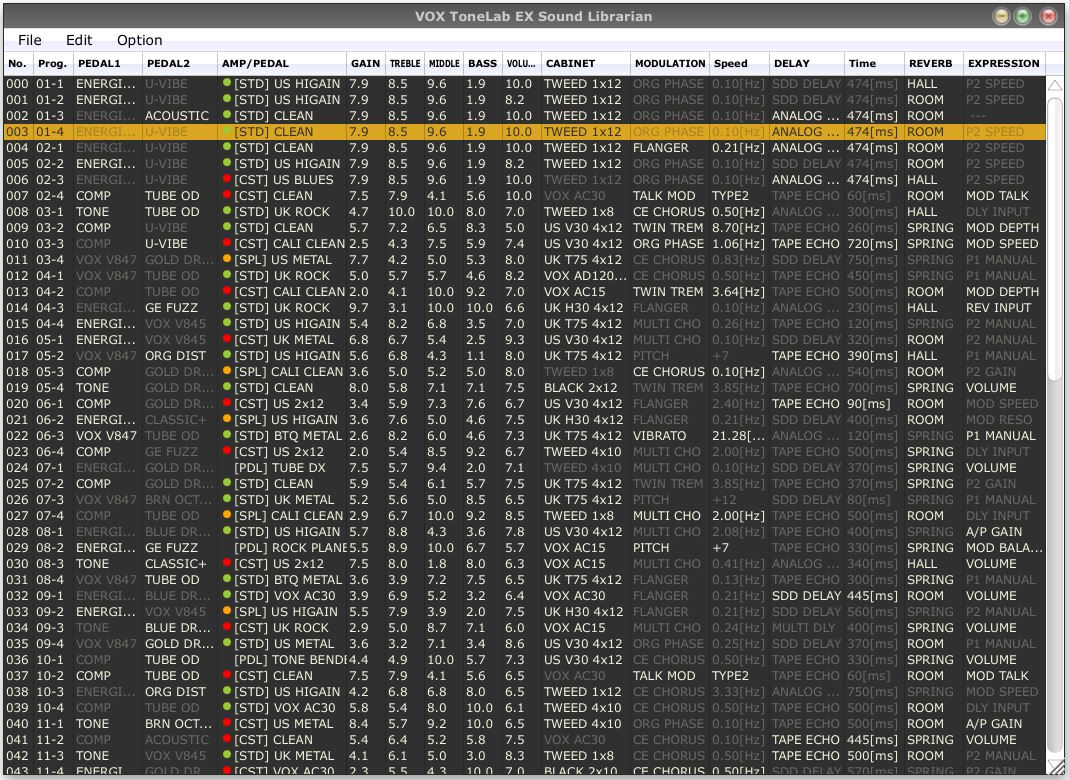Click the GAIN column header
This screenshot has width=1069, height=780.
(365, 63)
